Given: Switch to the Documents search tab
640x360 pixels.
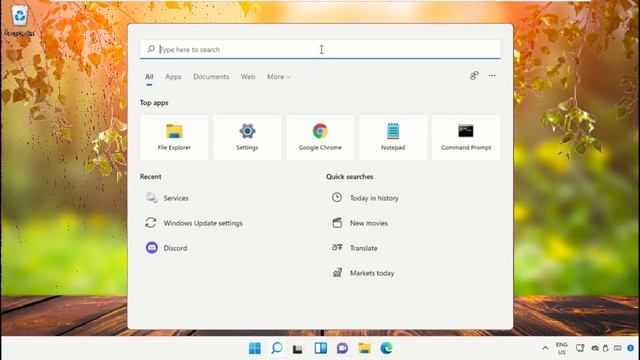Looking at the screenshot, I should [x=211, y=77].
